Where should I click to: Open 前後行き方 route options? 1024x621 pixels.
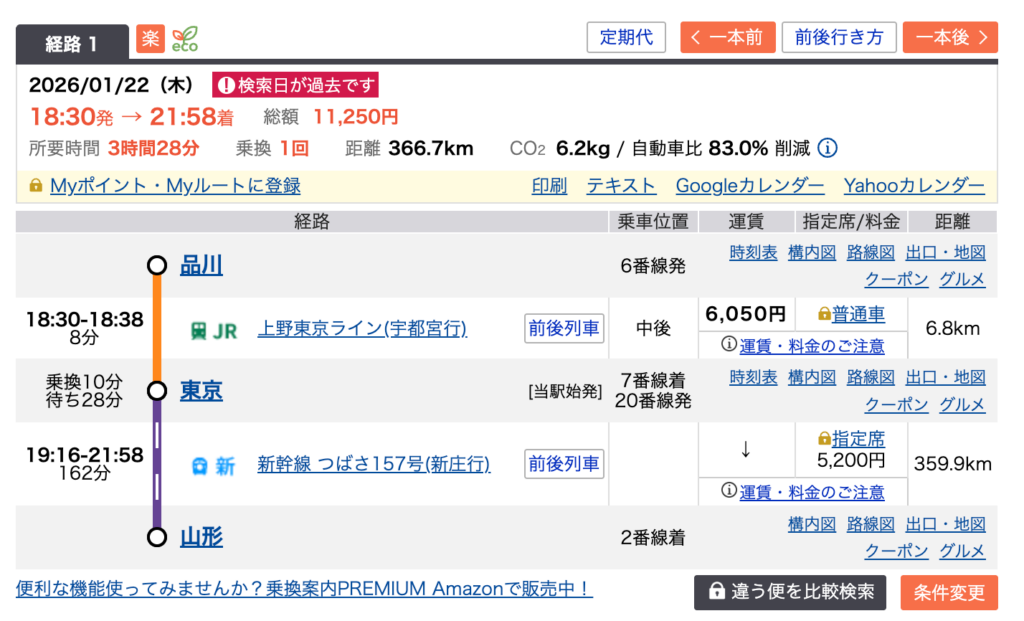pos(839,38)
